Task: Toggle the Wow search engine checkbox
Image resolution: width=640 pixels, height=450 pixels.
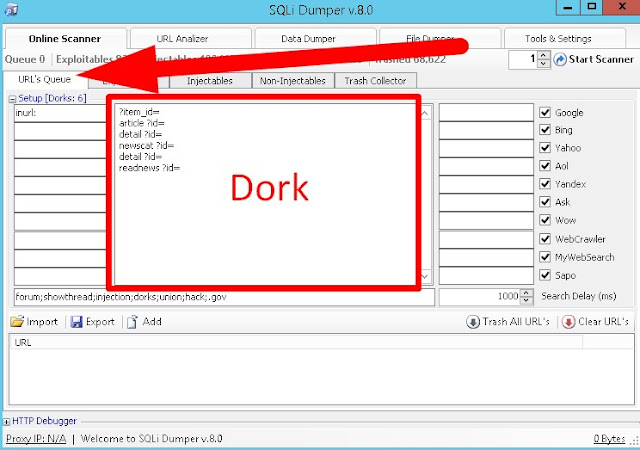Action: pos(545,220)
